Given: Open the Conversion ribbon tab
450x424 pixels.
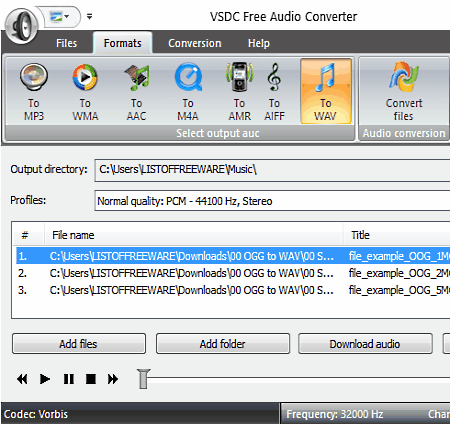Looking at the screenshot, I should (195, 43).
